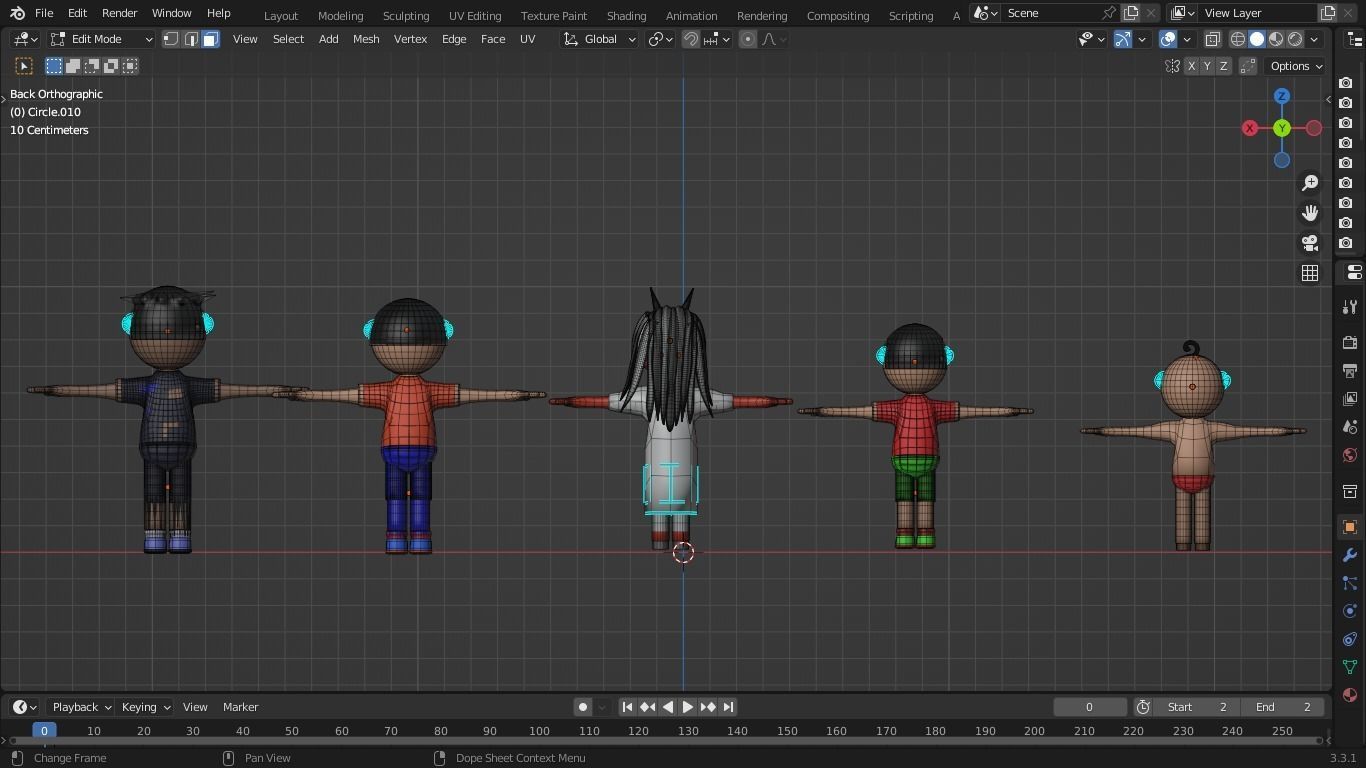Switch perspective/orthographic grid icon
The image size is (1366, 768).
tap(1310, 273)
